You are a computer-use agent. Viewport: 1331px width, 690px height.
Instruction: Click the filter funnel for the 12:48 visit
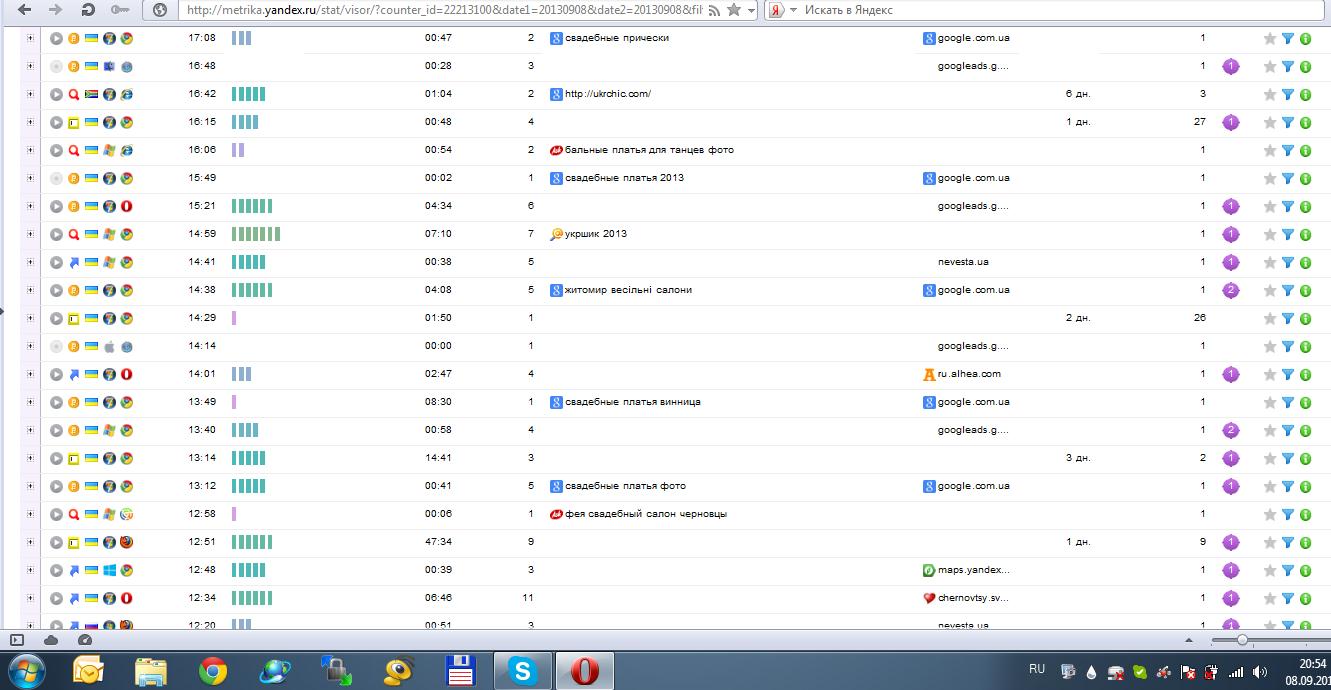tap(1288, 570)
